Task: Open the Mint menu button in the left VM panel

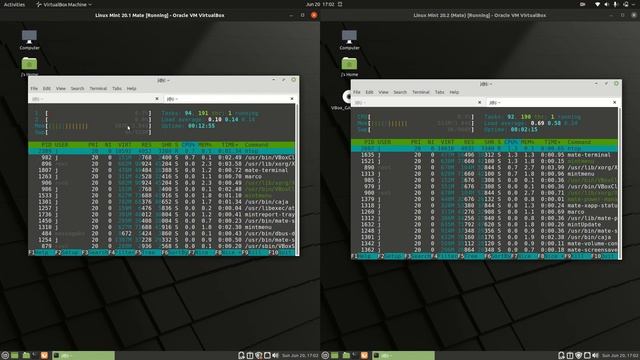Action: click(5, 355)
